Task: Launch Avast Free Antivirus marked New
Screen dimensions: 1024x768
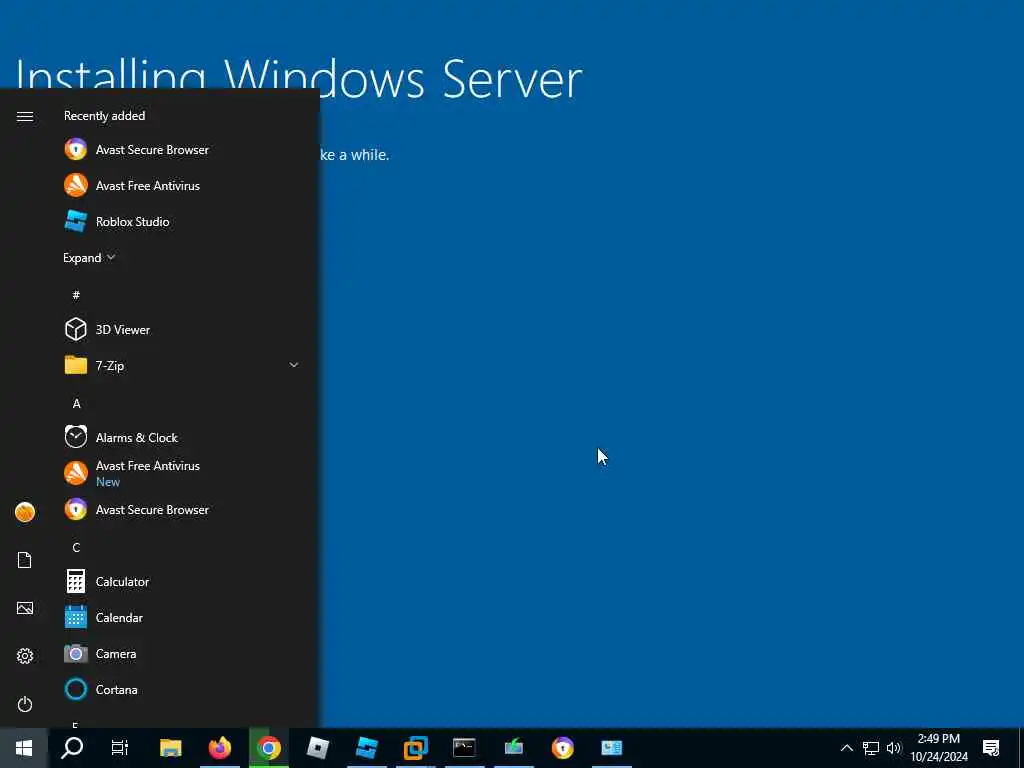Action: pos(184,473)
